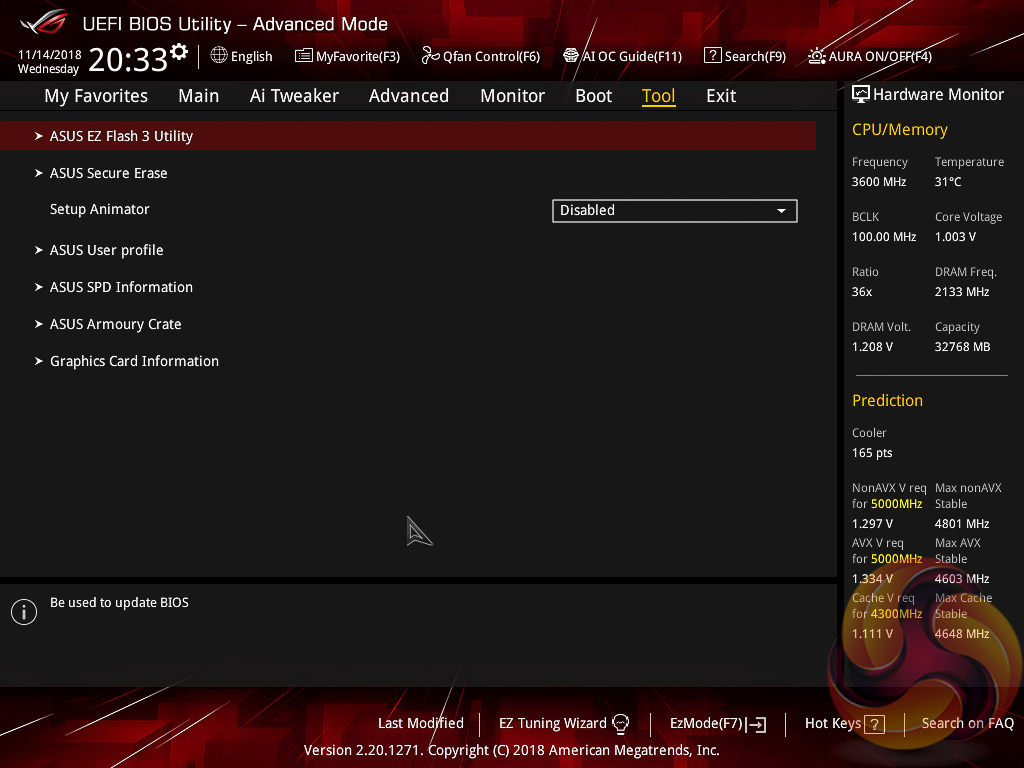The height and width of the screenshot is (768, 1024).
Task: Switch to the Ai Tweaker tab
Action: point(294,96)
